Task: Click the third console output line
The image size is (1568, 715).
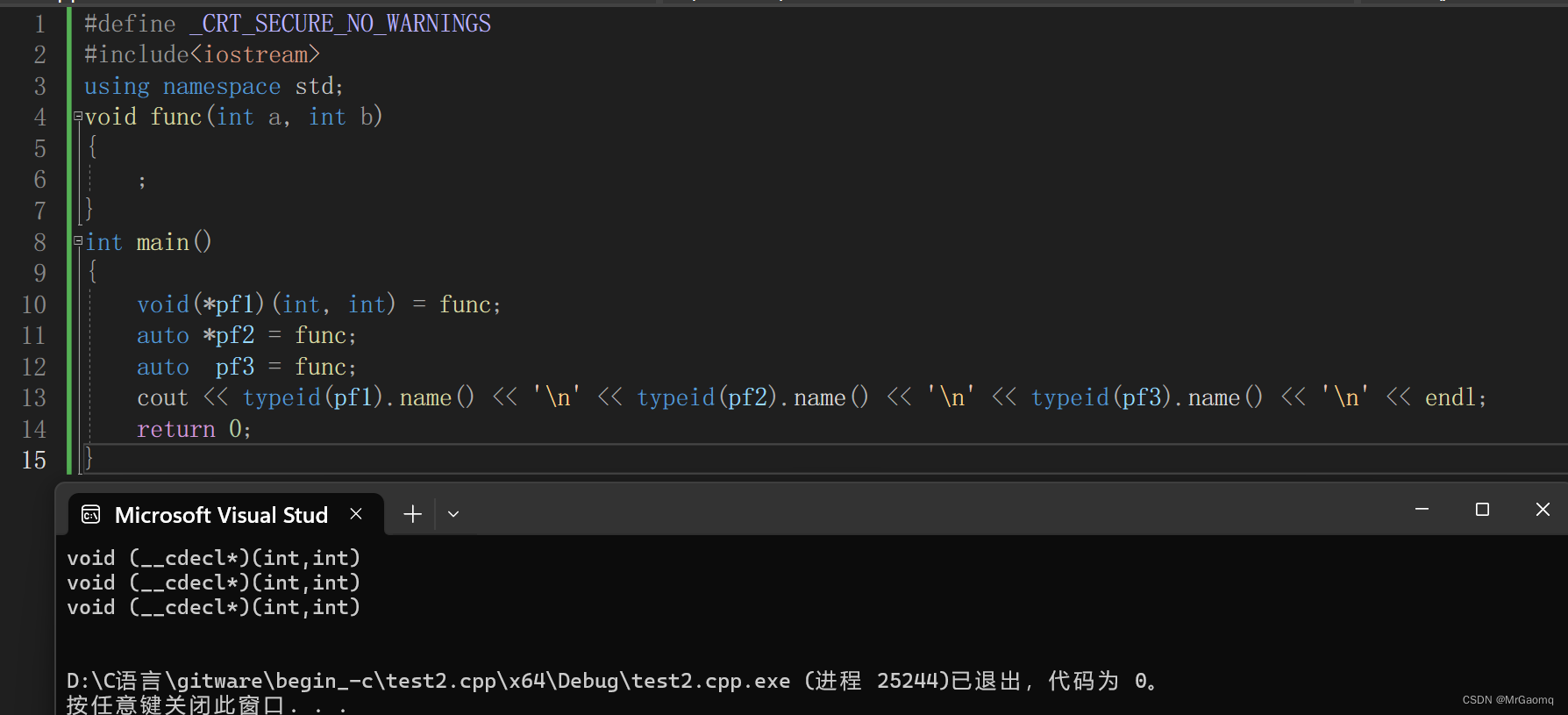Action: [213, 607]
